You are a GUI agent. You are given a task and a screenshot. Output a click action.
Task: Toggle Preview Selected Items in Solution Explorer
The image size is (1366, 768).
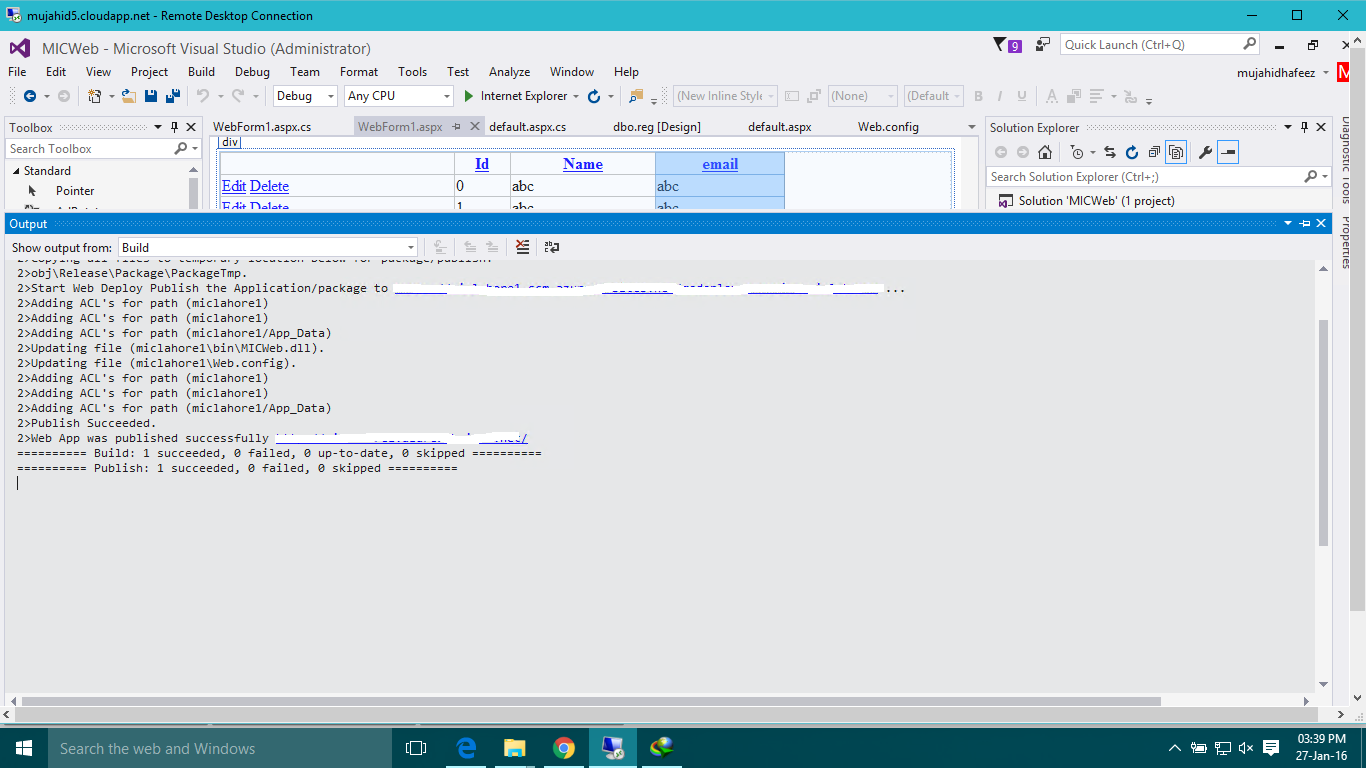coord(1228,152)
